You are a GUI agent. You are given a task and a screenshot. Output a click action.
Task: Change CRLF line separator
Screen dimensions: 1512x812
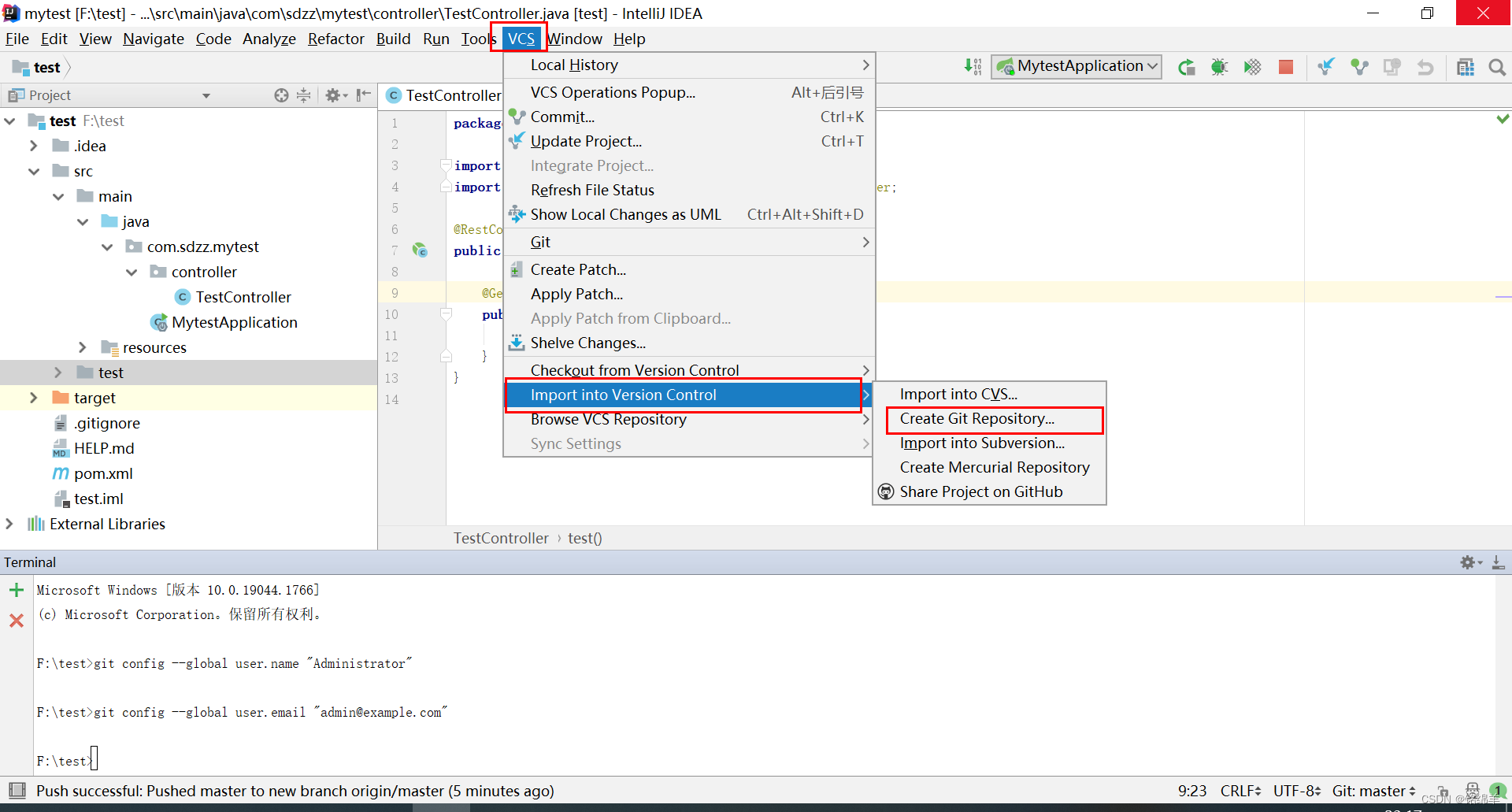click(x=1240, y=791)
